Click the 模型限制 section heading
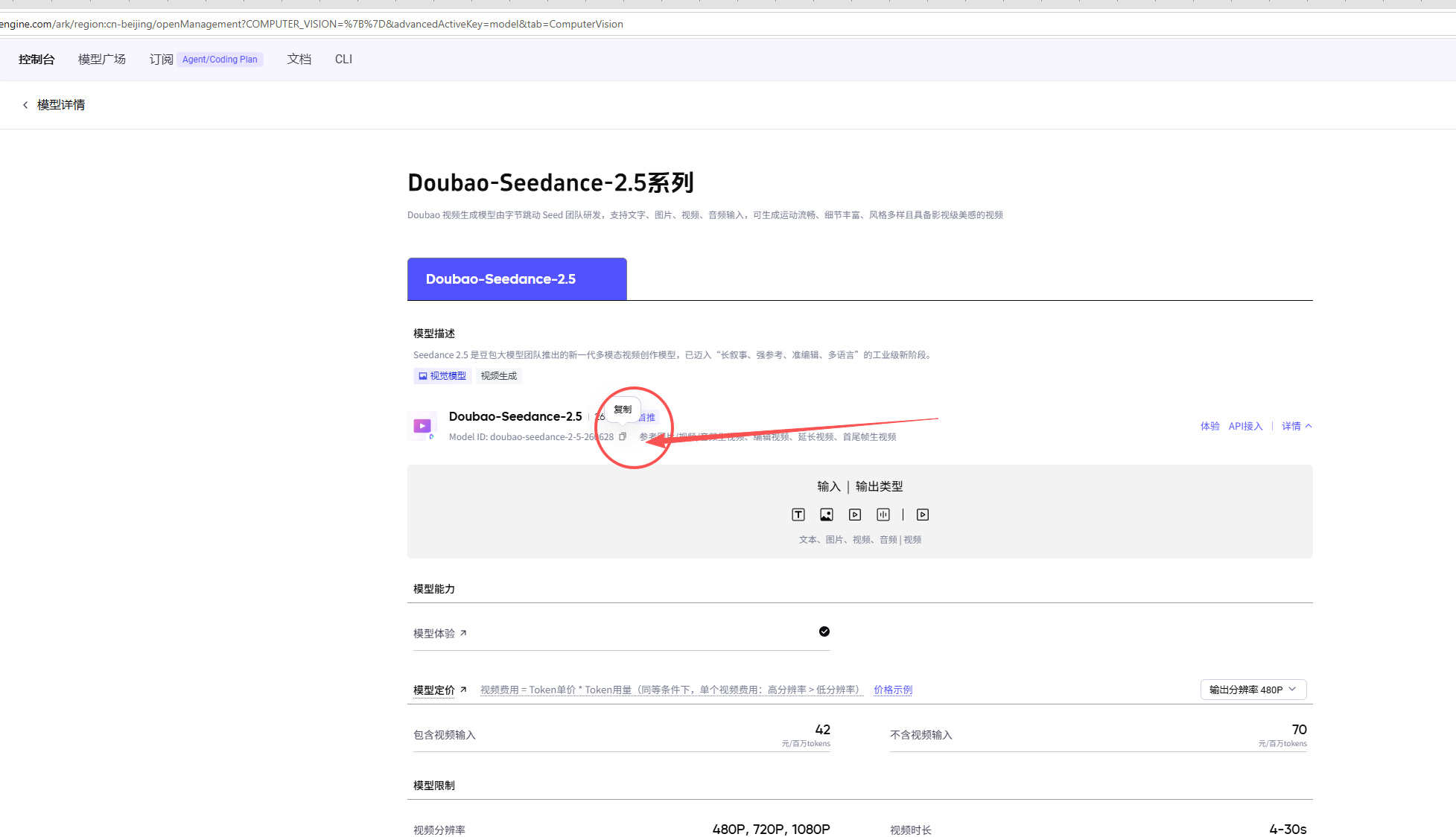1456x837 pixels. 434,786
